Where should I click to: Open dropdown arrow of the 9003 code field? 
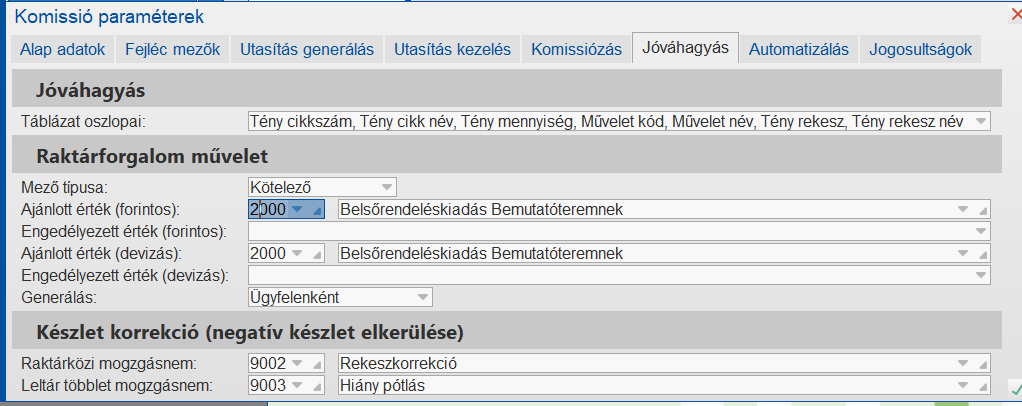[x=298, y=386]
